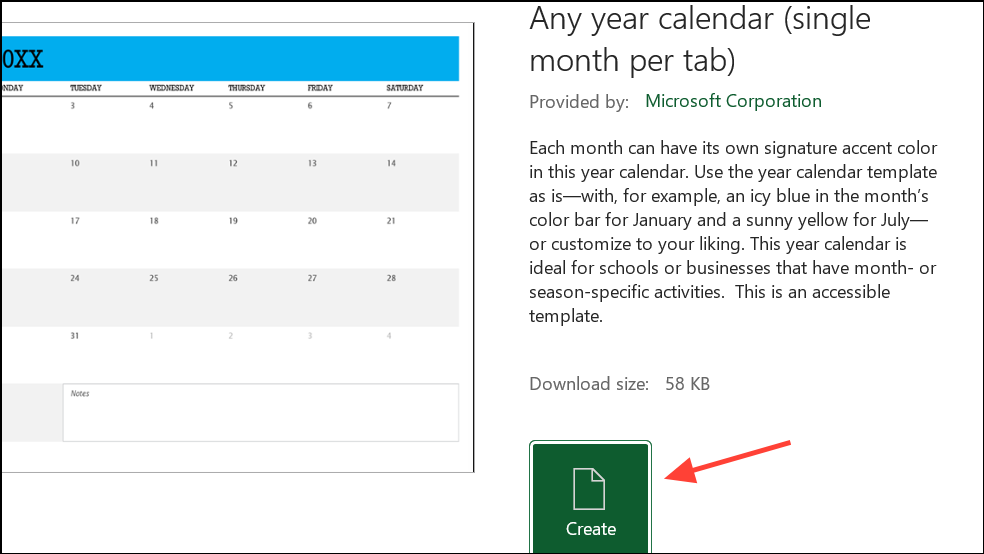
Task: Click the TUESDAY column header in preview
Action: tap(86, 88)
